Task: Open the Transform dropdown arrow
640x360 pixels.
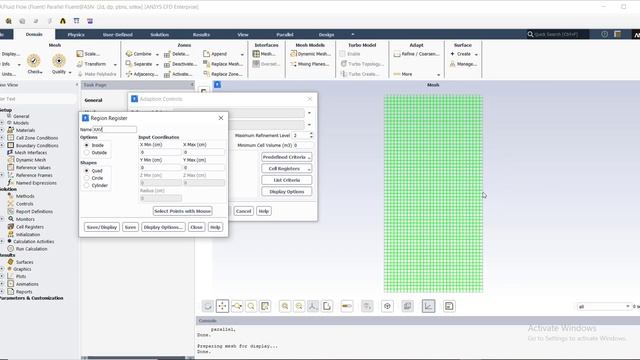Action: (115, 64)
